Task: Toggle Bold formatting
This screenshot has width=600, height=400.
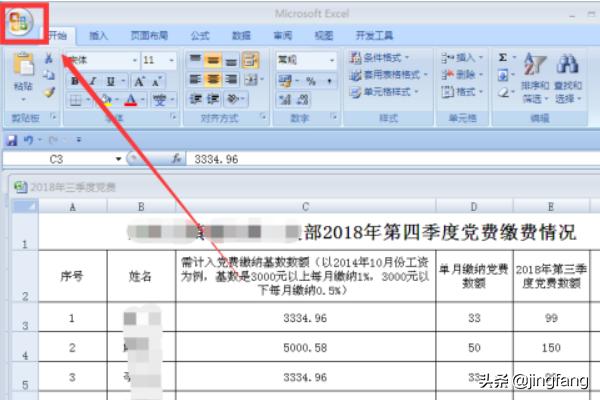Action: [76, 81]
